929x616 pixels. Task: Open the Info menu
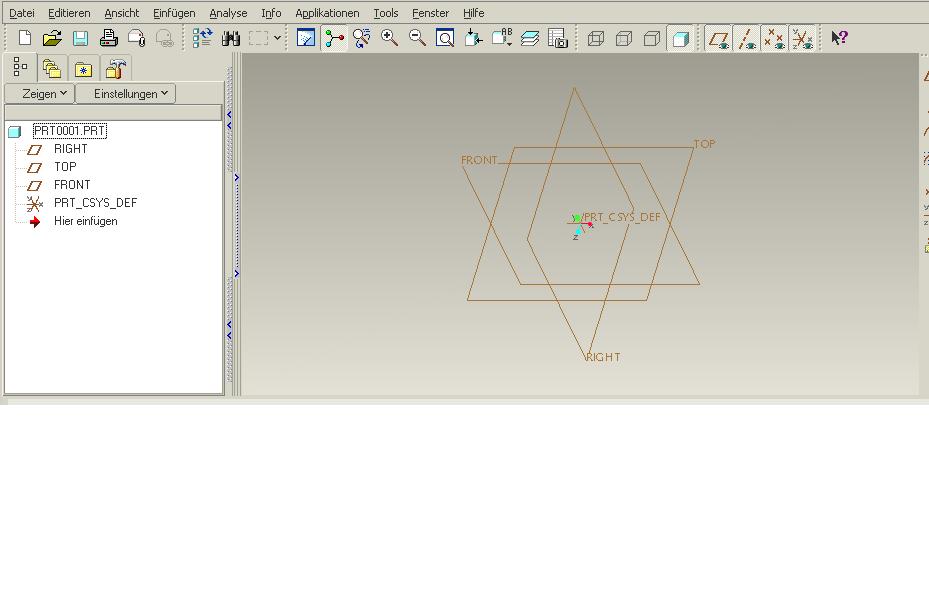(x=271, y=13)
